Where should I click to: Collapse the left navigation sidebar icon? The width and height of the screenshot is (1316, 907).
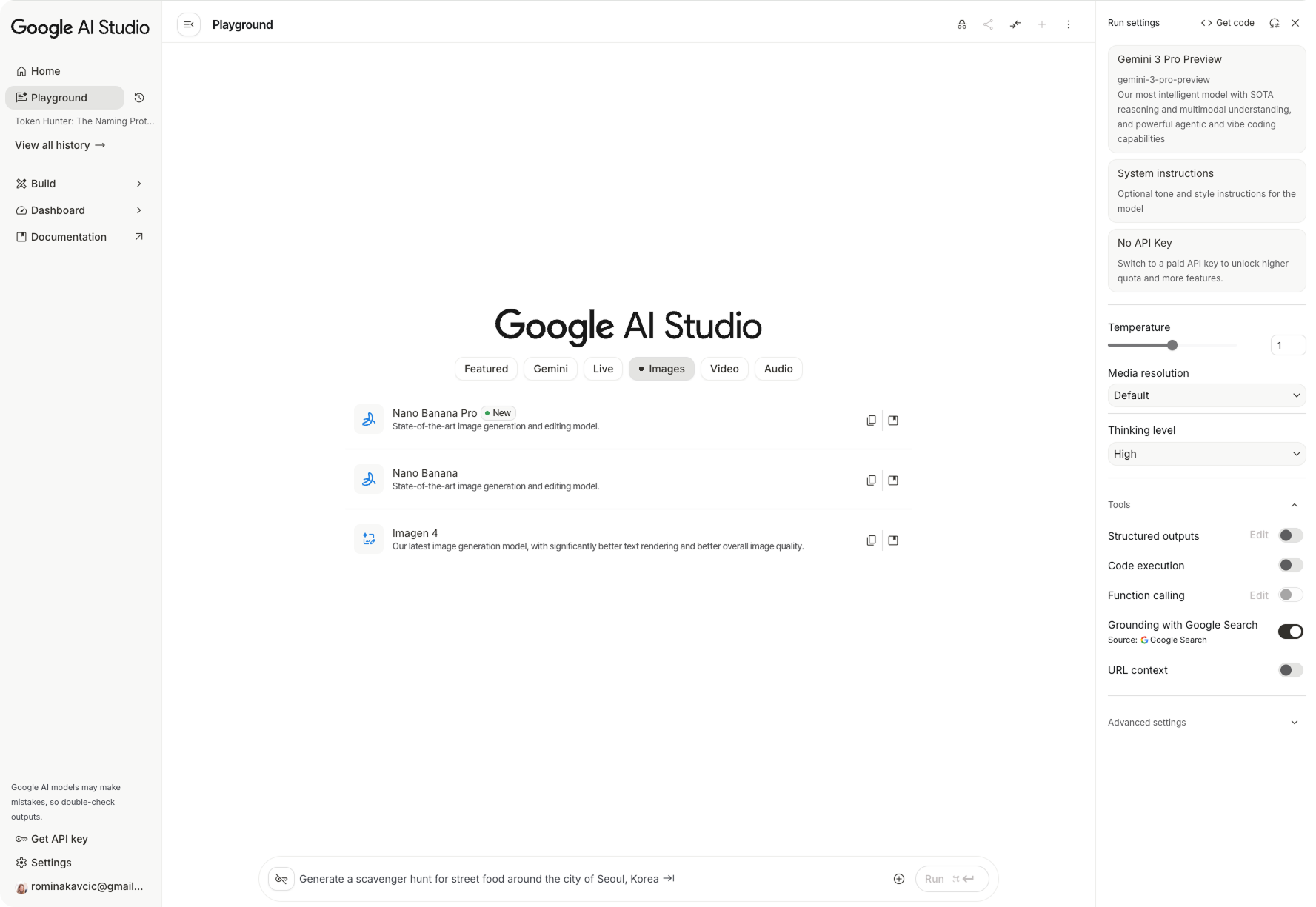click(189, 24)
